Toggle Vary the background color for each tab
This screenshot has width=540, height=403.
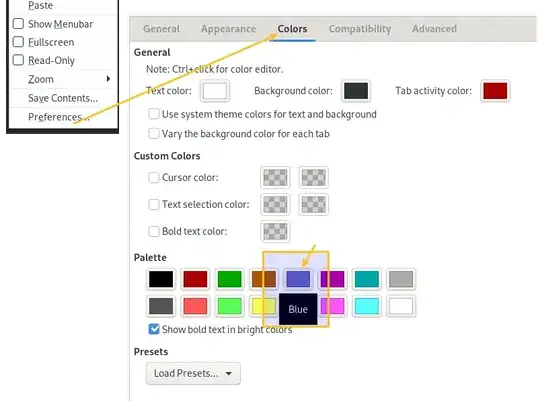point(154,134)
